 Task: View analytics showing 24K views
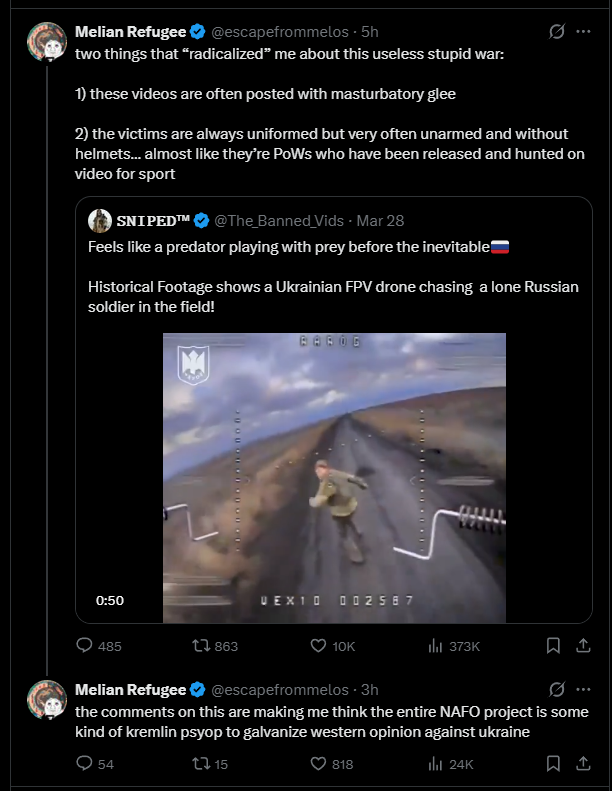[435, 764]
